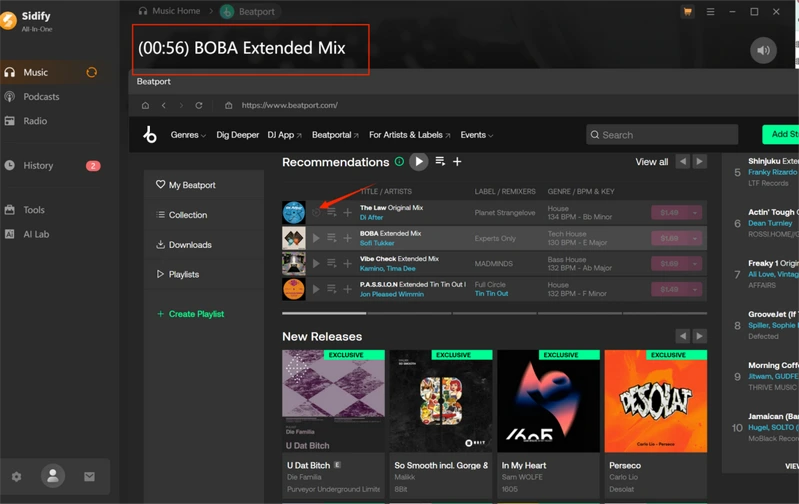
Task: Add BOBA Extended Mix to playlist
Action: (348, 238)
